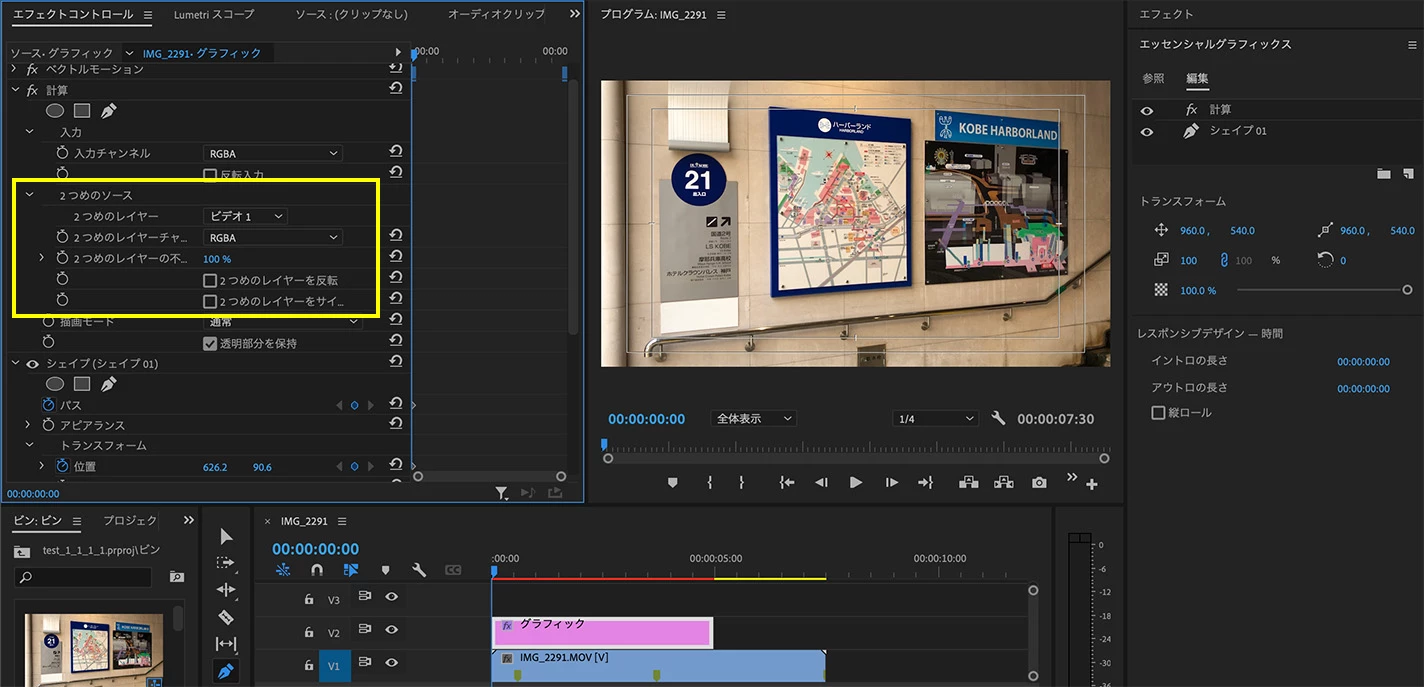1424x687 pixels.
Task: Select the Track Select Forward tool
Action: point(226,563)
